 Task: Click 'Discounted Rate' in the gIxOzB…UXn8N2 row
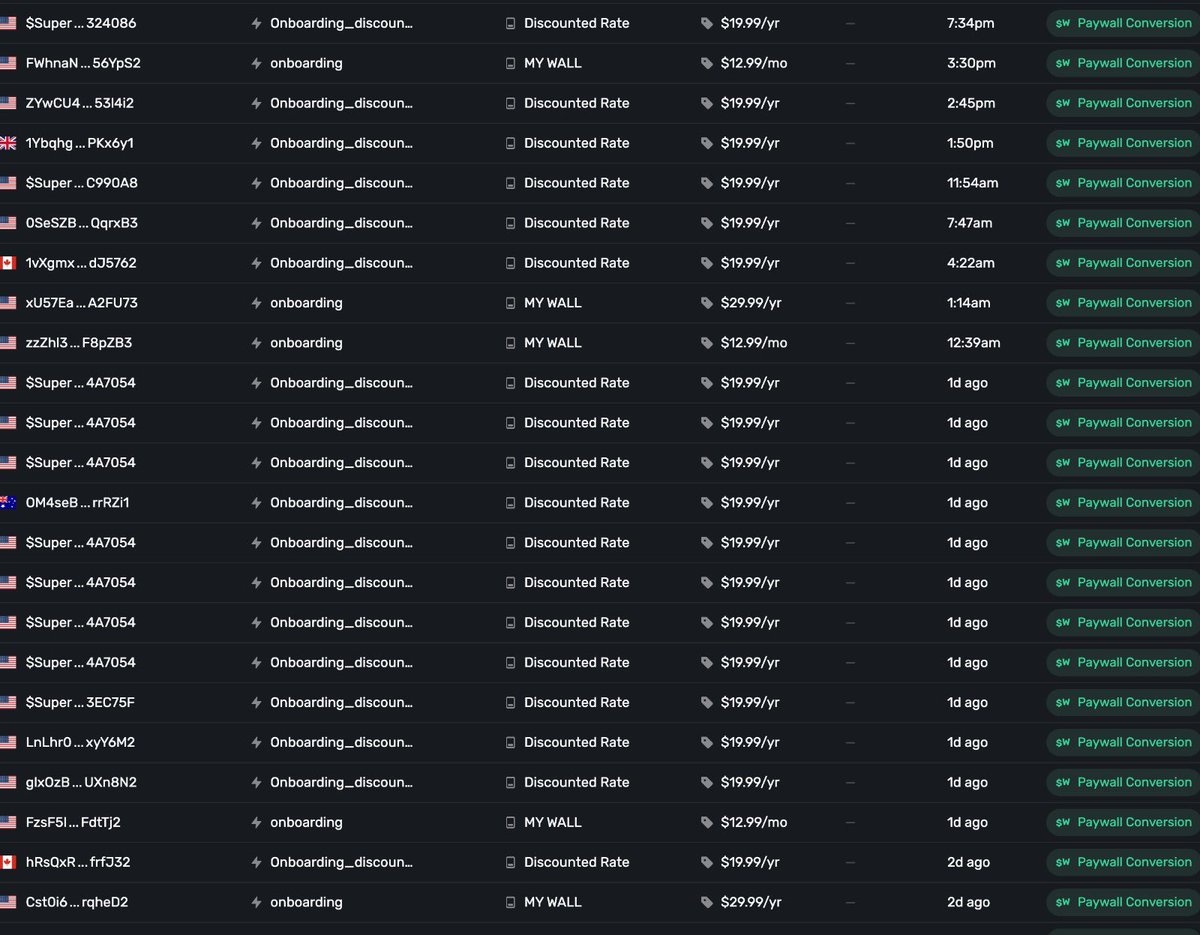tap(577, 782)
